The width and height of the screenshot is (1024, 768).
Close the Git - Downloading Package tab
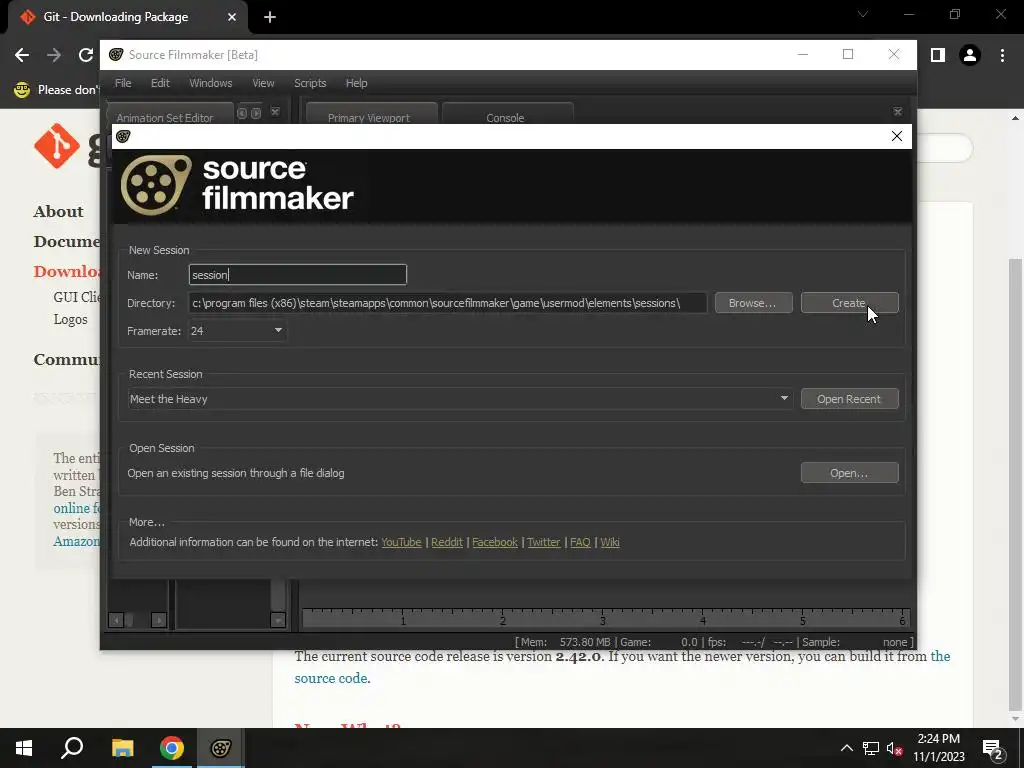click(232, 17)
